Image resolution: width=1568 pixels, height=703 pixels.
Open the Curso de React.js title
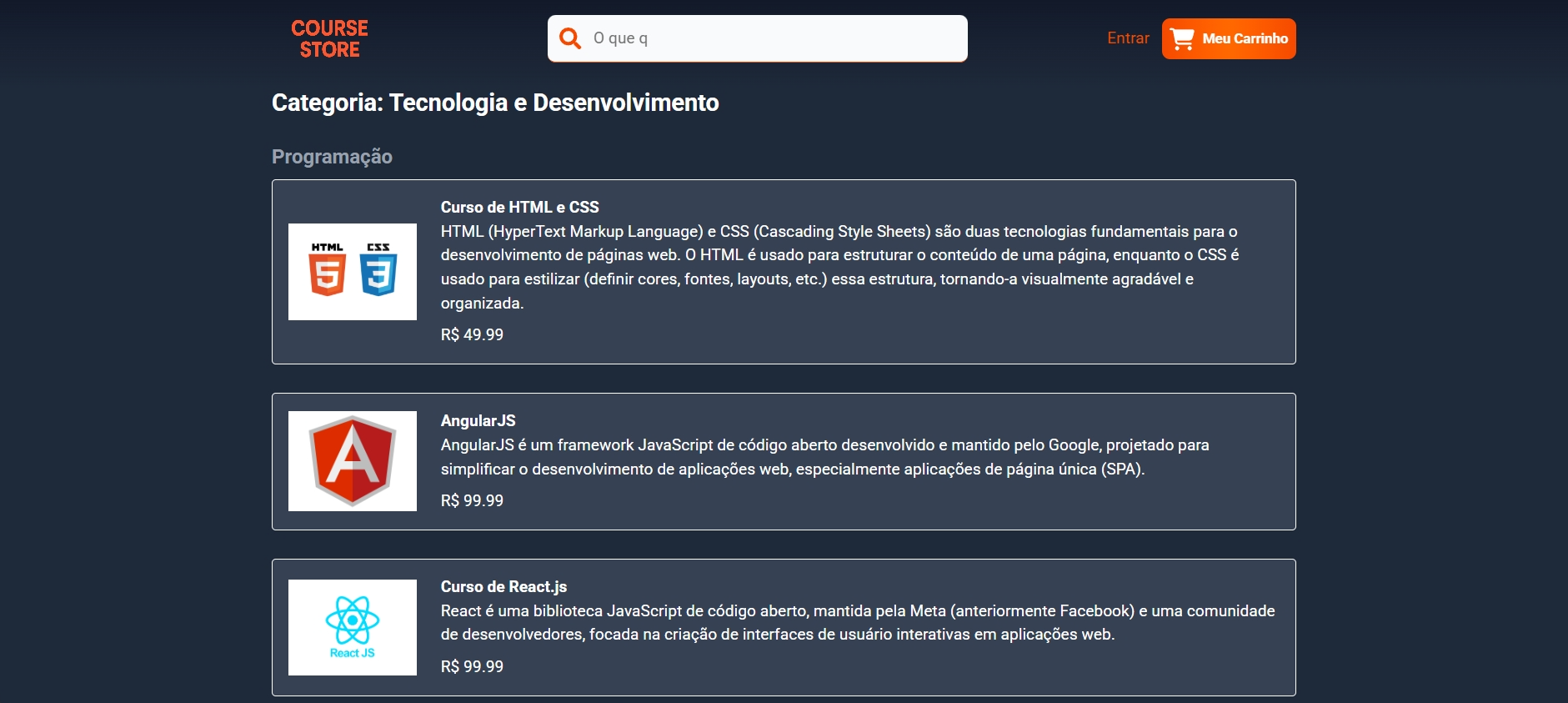pyautogui.click(x=503, y=586)
